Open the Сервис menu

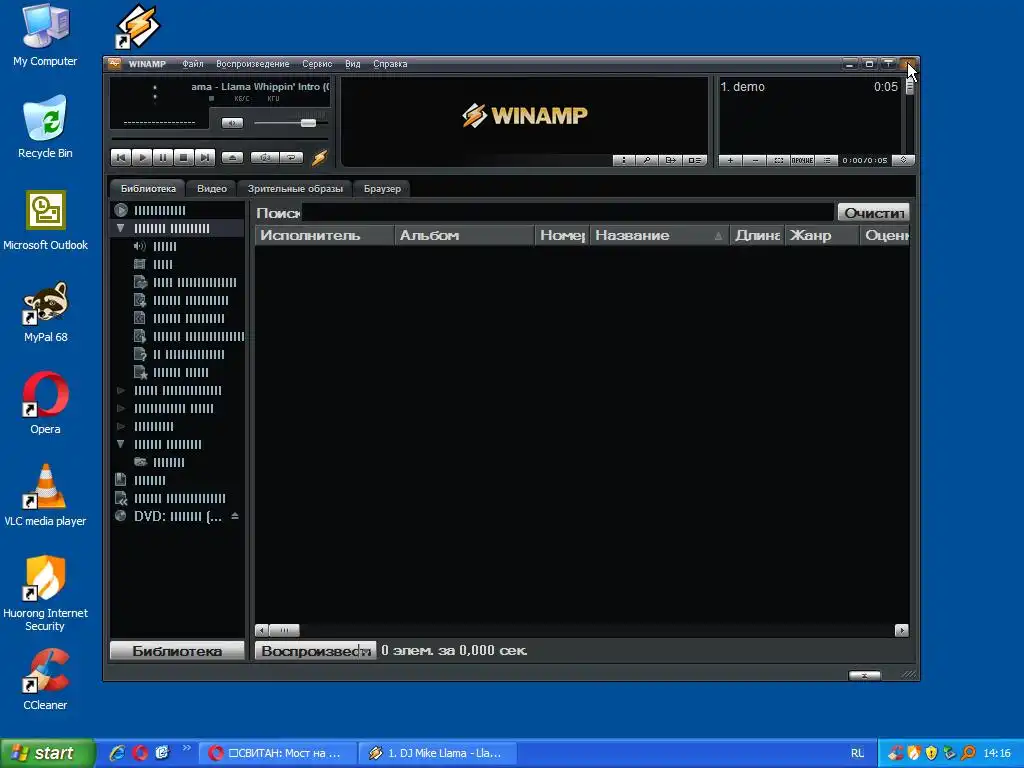point(317,64)
